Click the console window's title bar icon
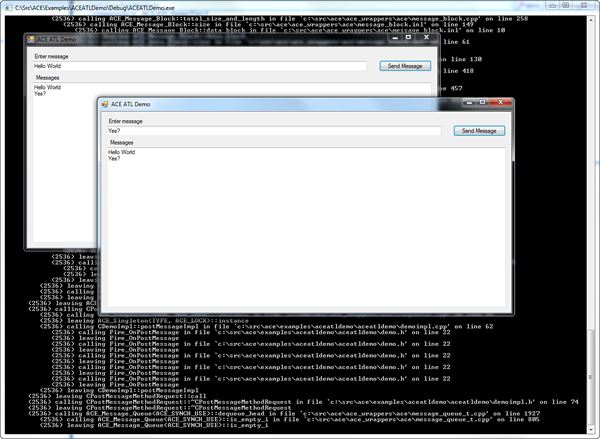 8,8
